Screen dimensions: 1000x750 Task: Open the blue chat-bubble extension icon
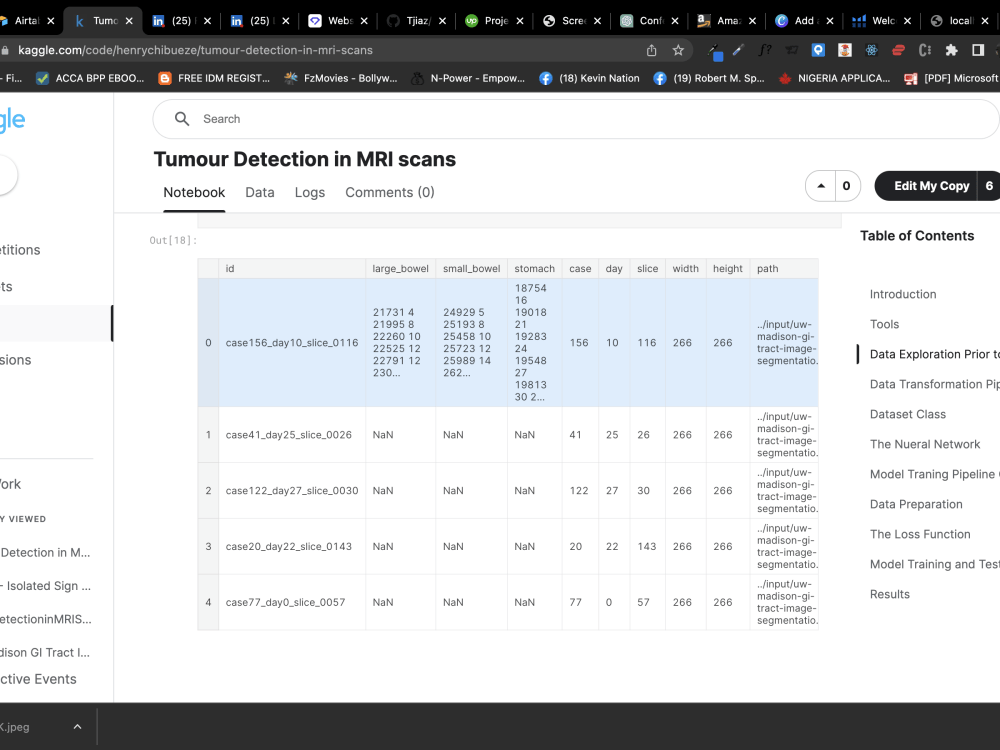[x=818, y=50]
